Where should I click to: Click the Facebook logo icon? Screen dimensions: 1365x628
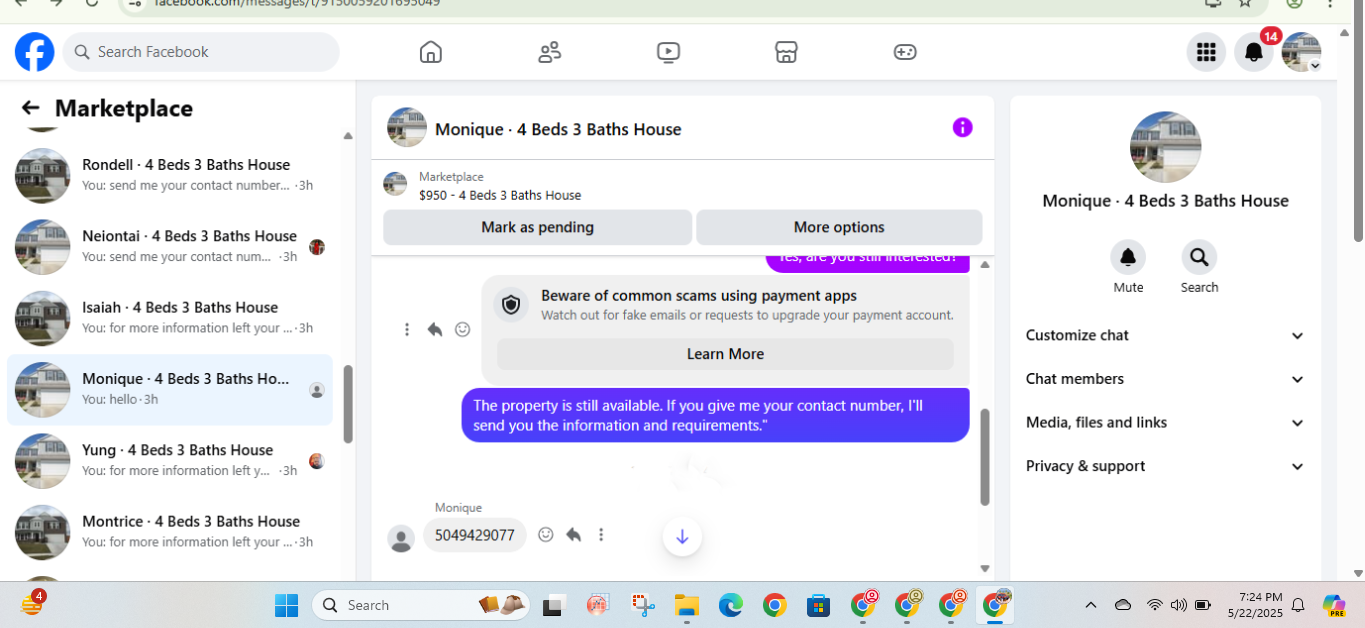pyautogui.click(x=34, y=52)
